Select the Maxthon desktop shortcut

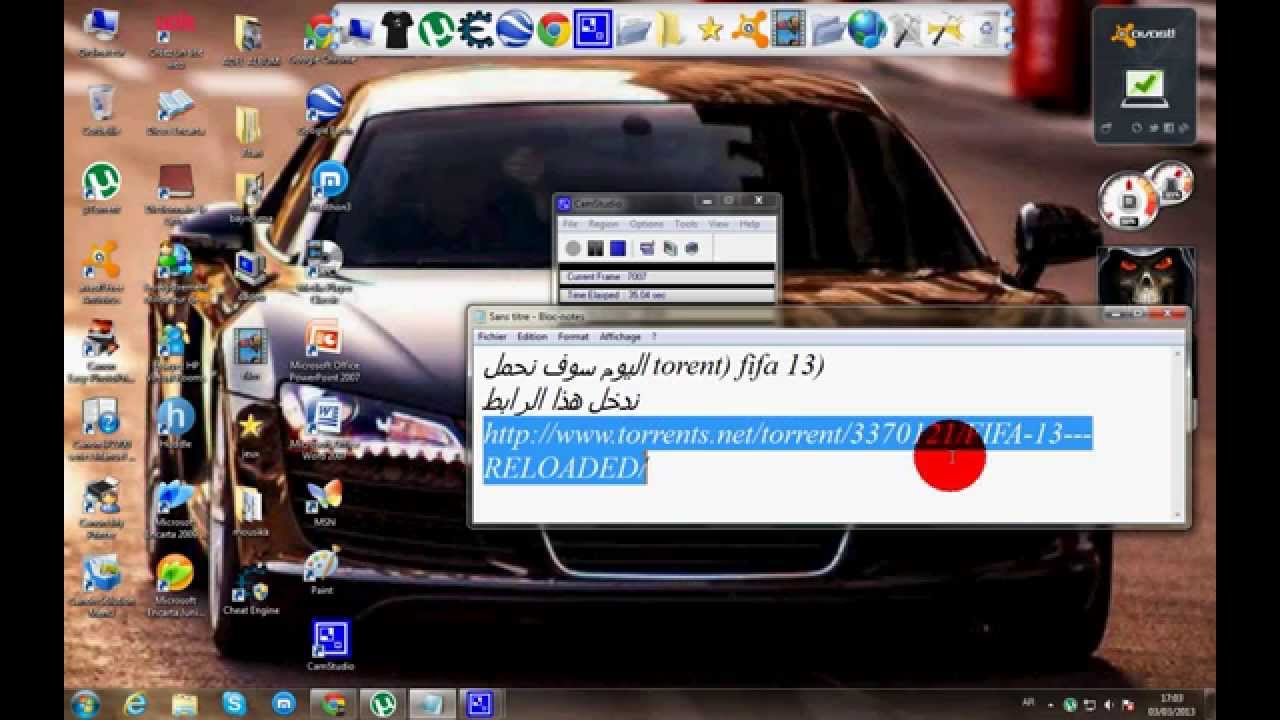pyautogui.click(x=330, y=188)
